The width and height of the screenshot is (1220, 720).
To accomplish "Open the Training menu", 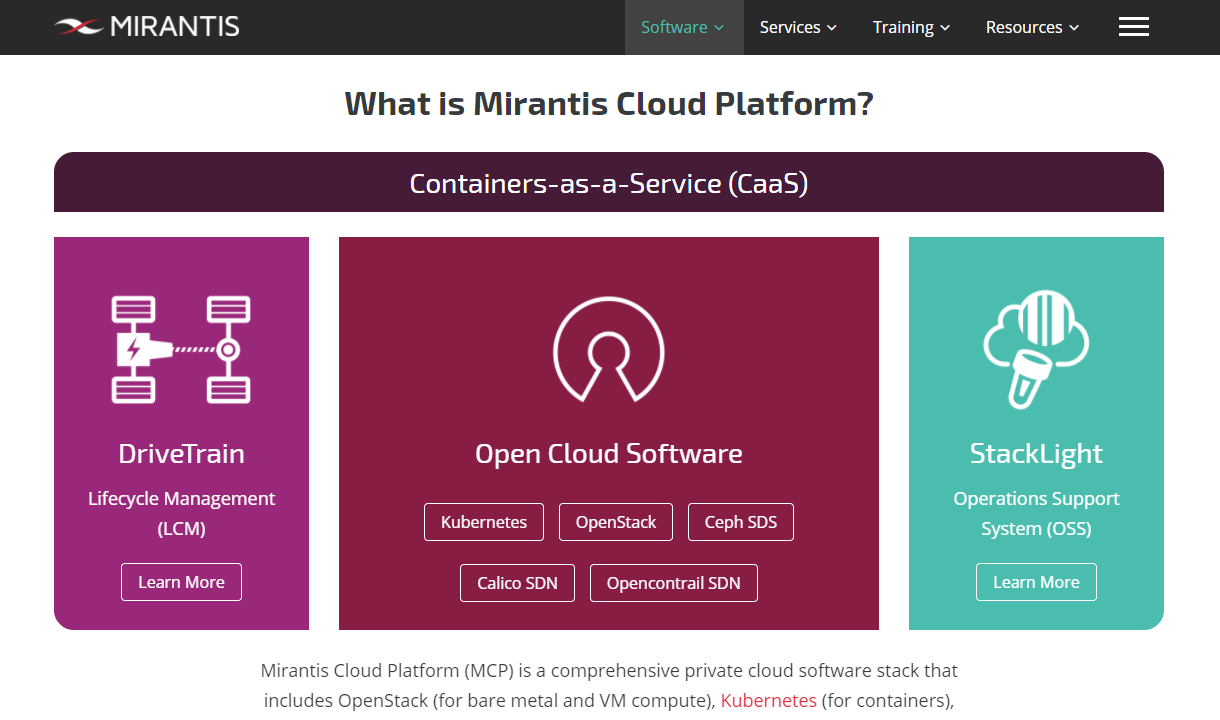I will (911, 27).
